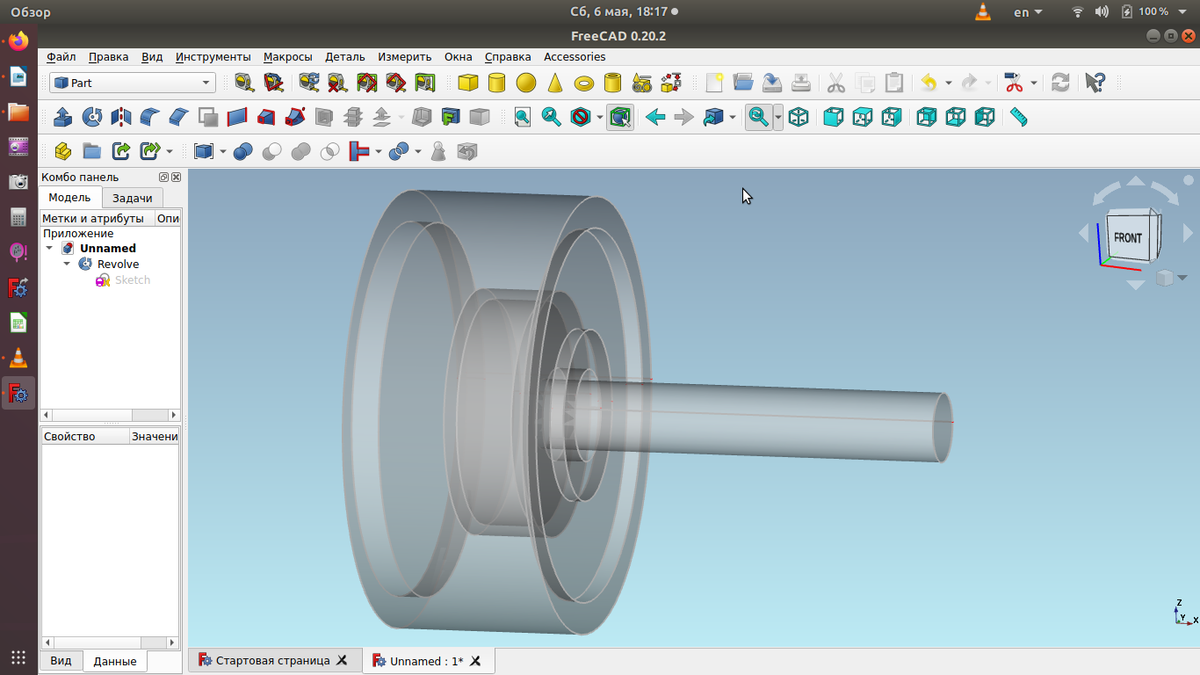Open the Sweep tool
The height and width of the screenshot is (675, 1200).
pyautogui.click(x=295, y=117)
